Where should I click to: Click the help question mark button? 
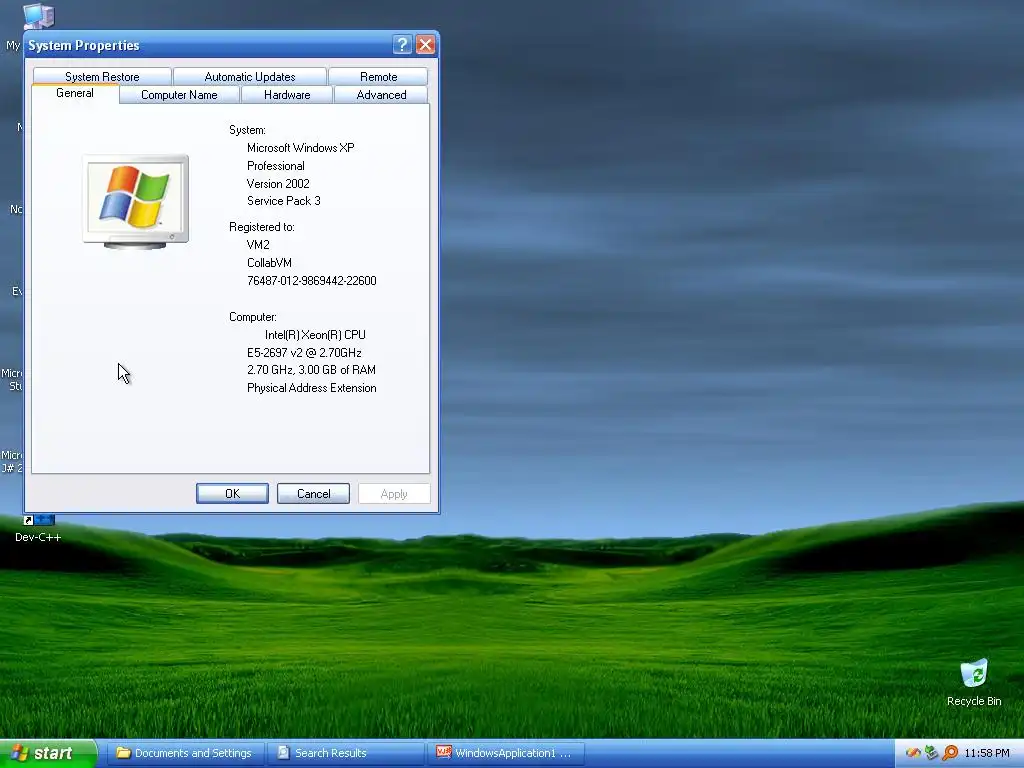point(402,44)
